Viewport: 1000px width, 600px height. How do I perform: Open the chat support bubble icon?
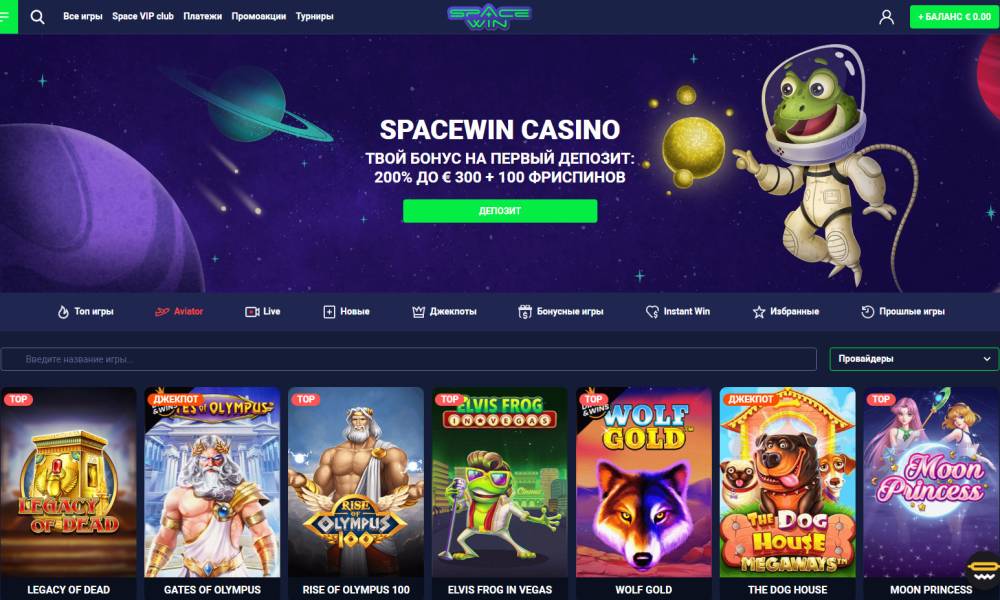(x=982, y=569)
